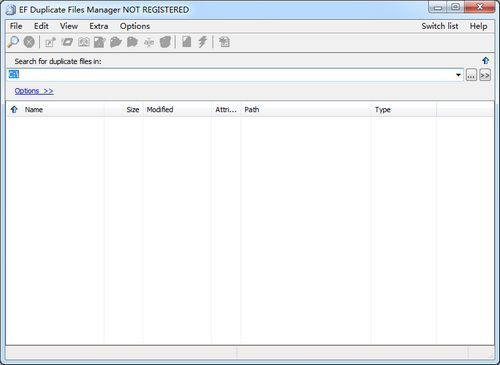The height and width of the screenshot is (365, 500).
Task: Click the eraser-shaped toolbar icon
Action: click(67, 42)
